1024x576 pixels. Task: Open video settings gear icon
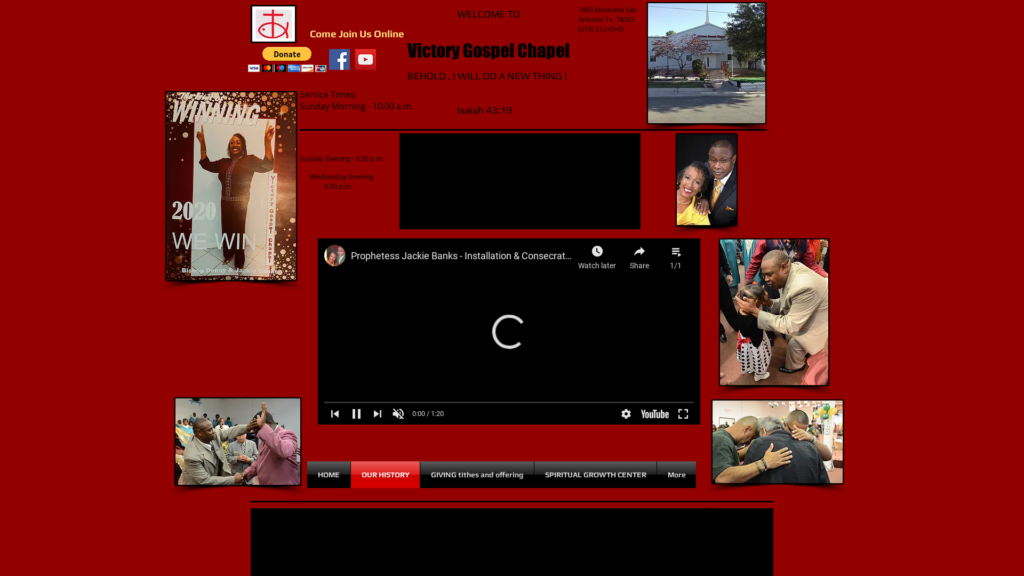(626, 414)
